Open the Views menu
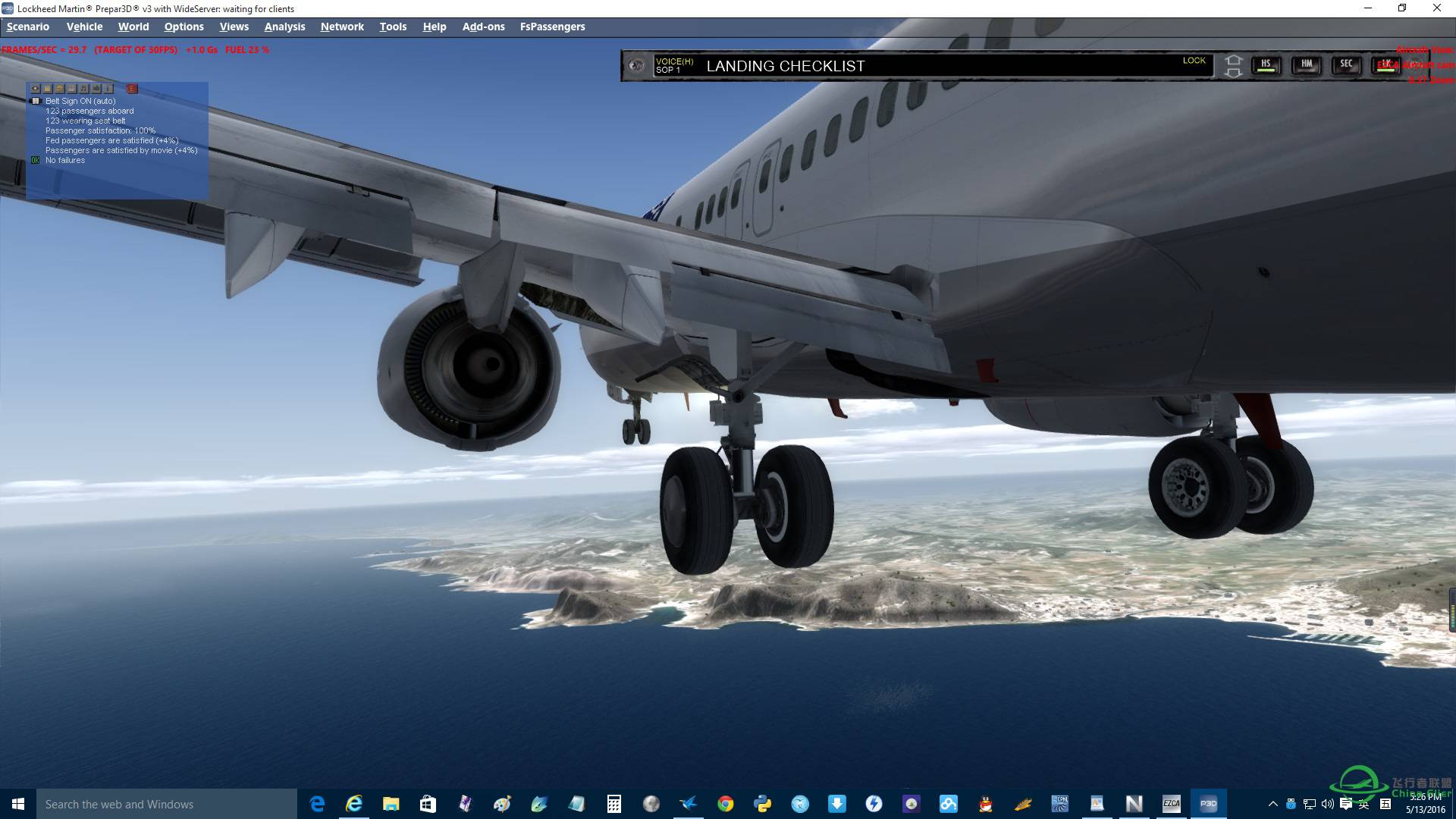 (234, 27)
